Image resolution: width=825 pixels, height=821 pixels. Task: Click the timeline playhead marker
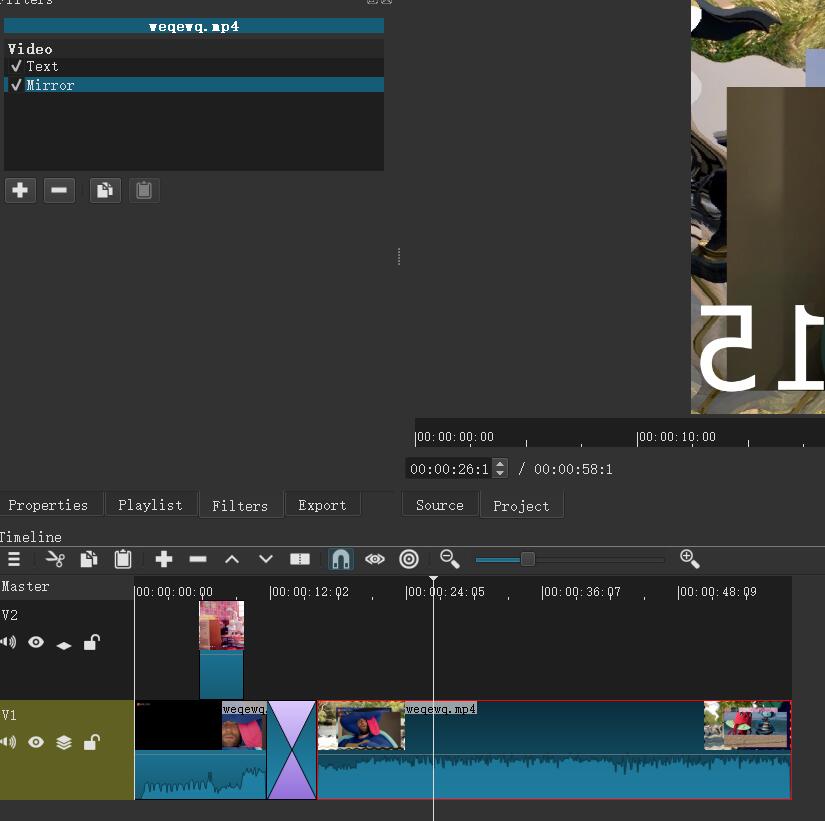click(x=433, y=579)
